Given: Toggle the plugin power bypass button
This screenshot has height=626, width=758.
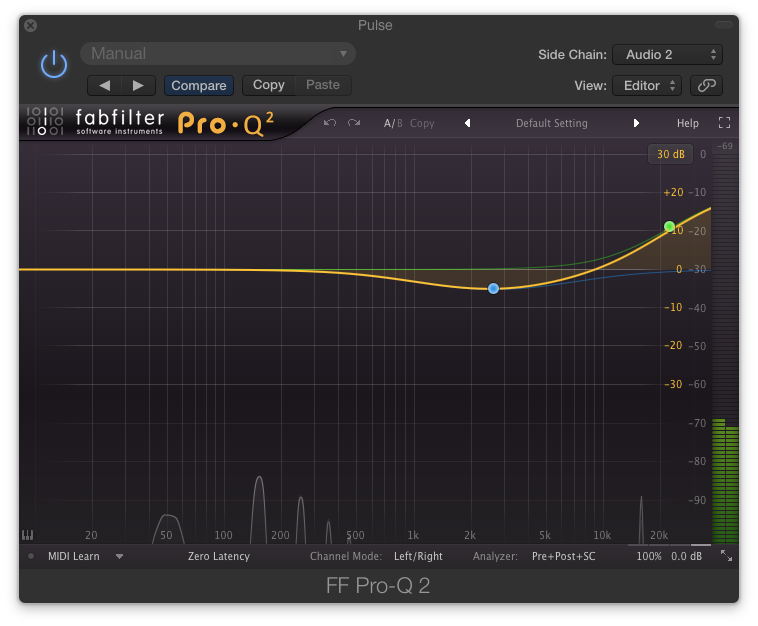Looking at the screenshot, I should (x=54, y=64).
